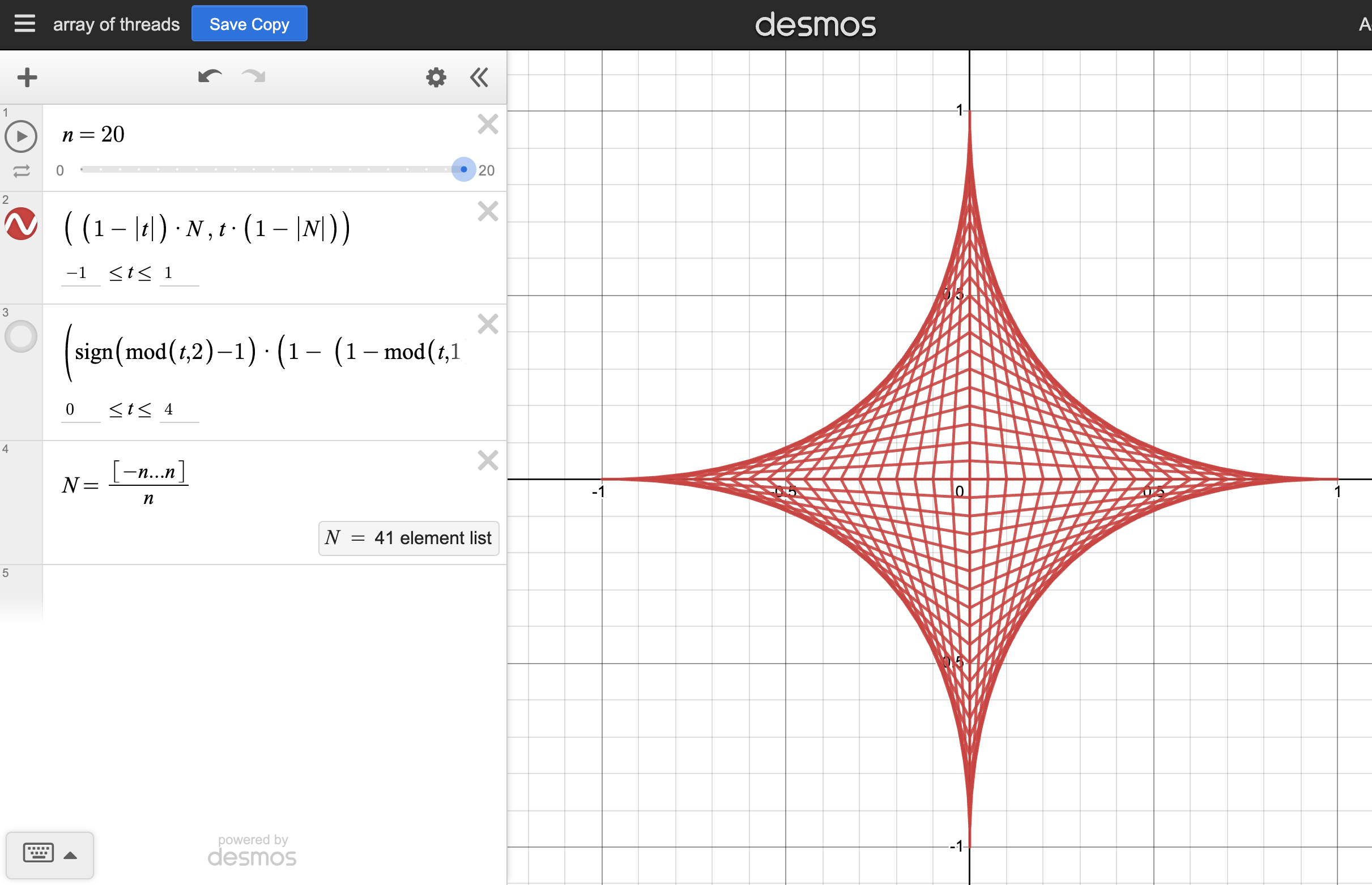Add a new expression with the plus icon

pyautogui.click(x=27, y=76)
